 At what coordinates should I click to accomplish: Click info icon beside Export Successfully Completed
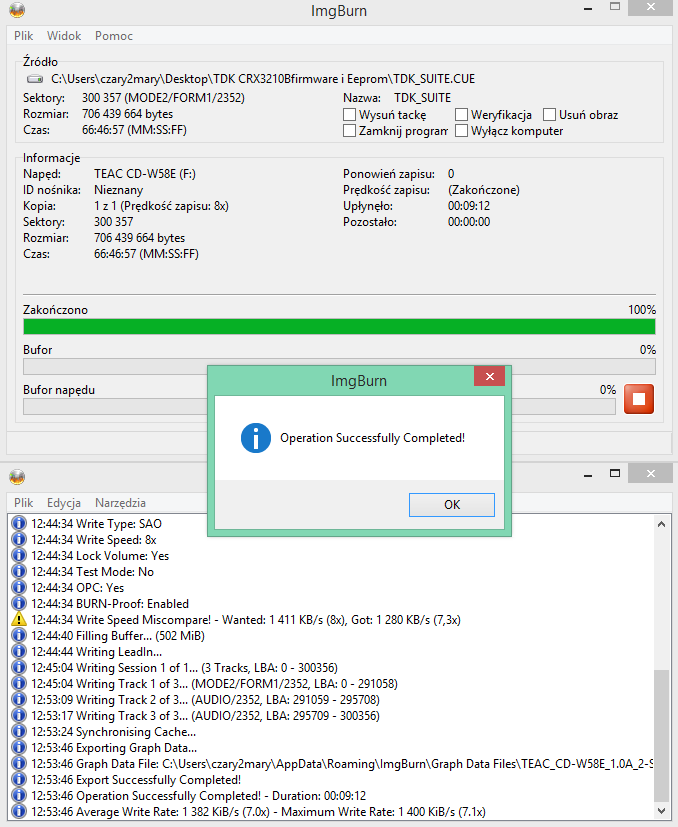coord(19,780)
